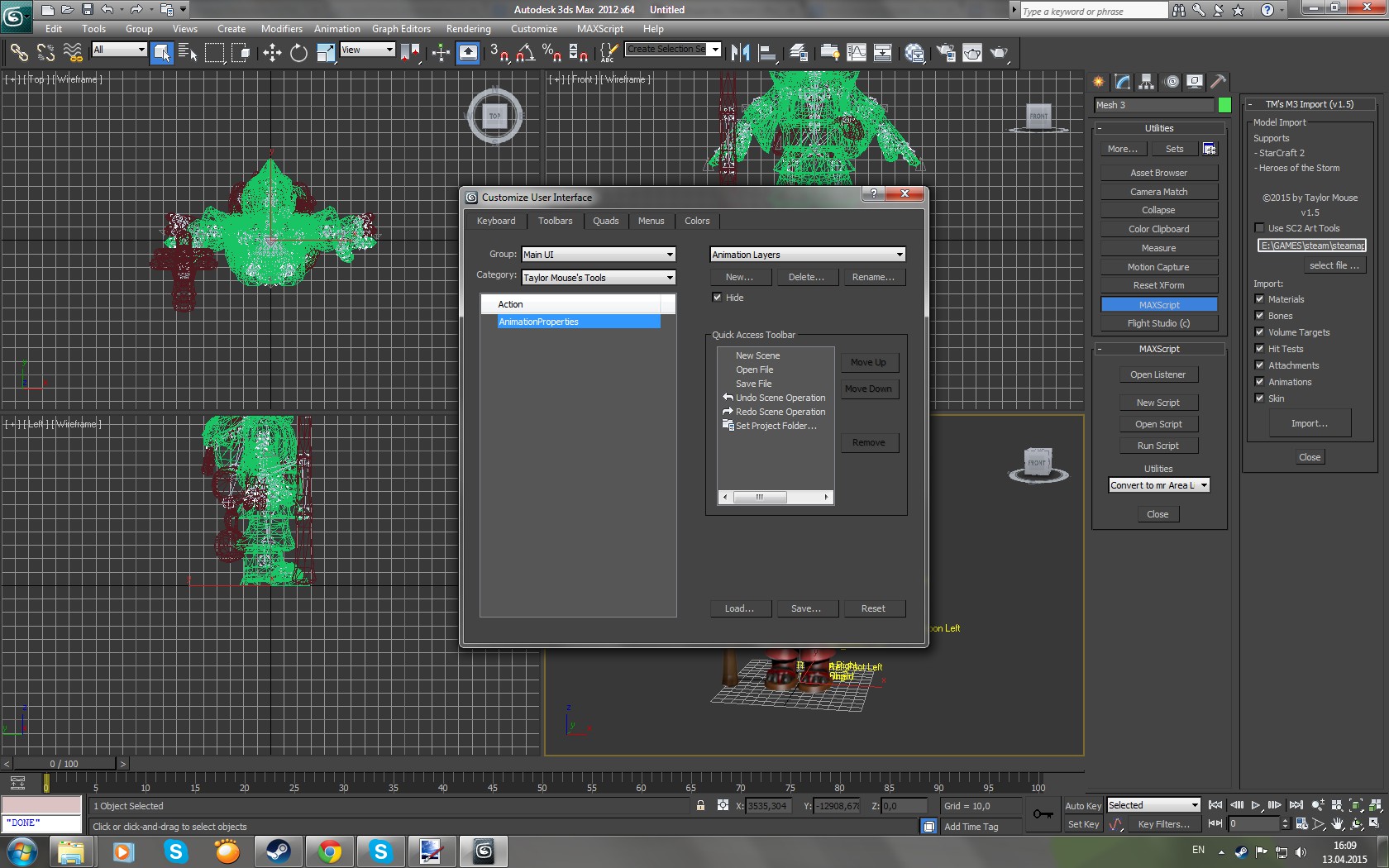1389x868 pixels.
Task: Open the Render Setup teapot icon
Action: pyautogui.click(x=946, y=53)
